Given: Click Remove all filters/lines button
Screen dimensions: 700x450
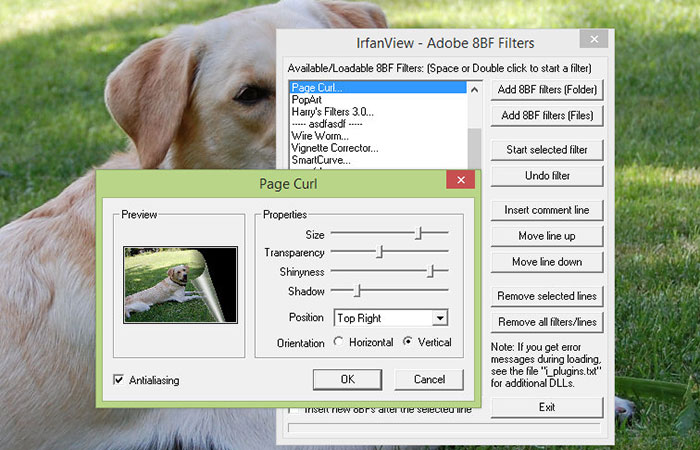Looking at the screenshot, I should pos(547,322).
